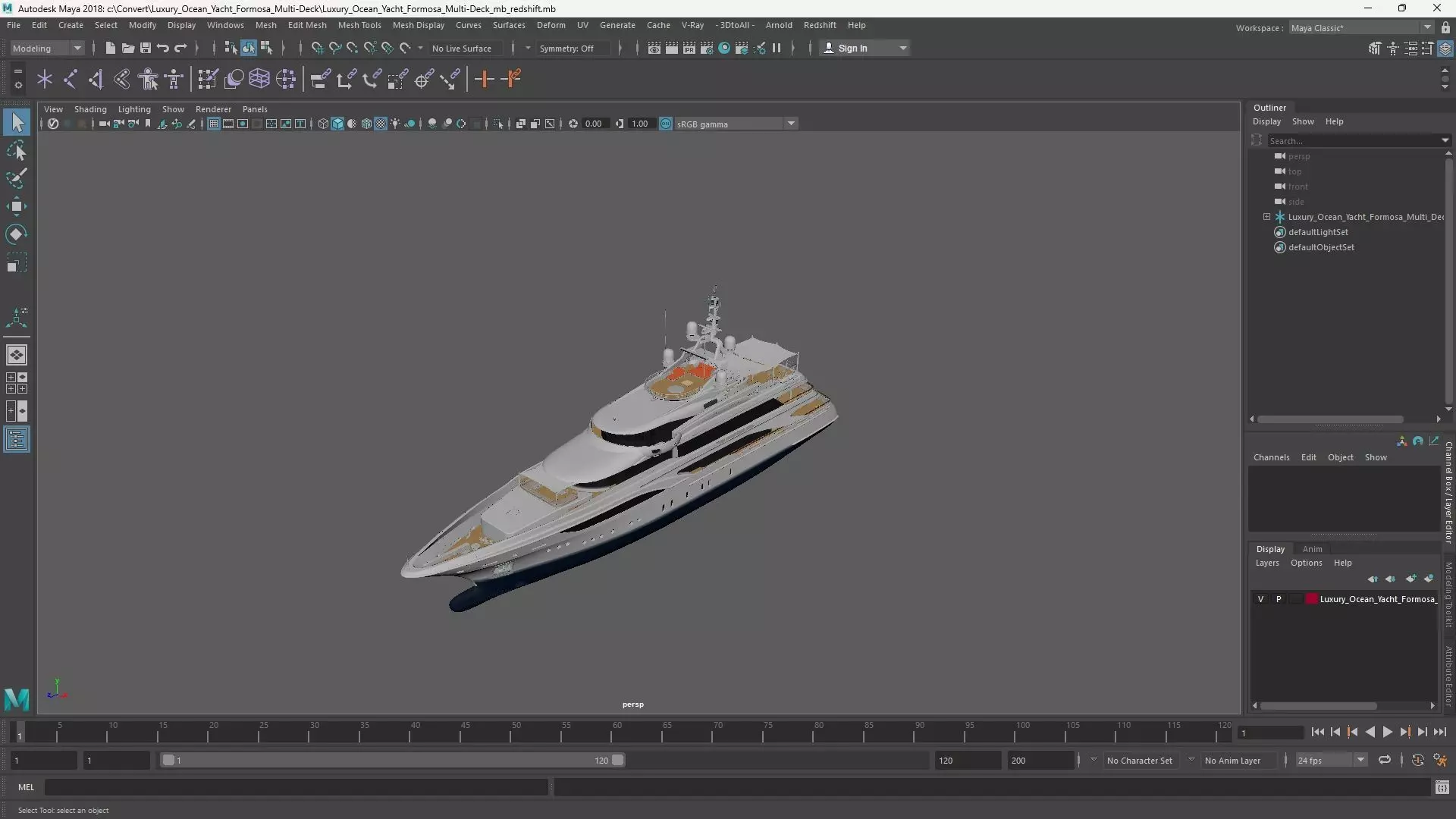Click the MEL command line input
This screenshot has width=1456, height=819.
pos(297,787)
